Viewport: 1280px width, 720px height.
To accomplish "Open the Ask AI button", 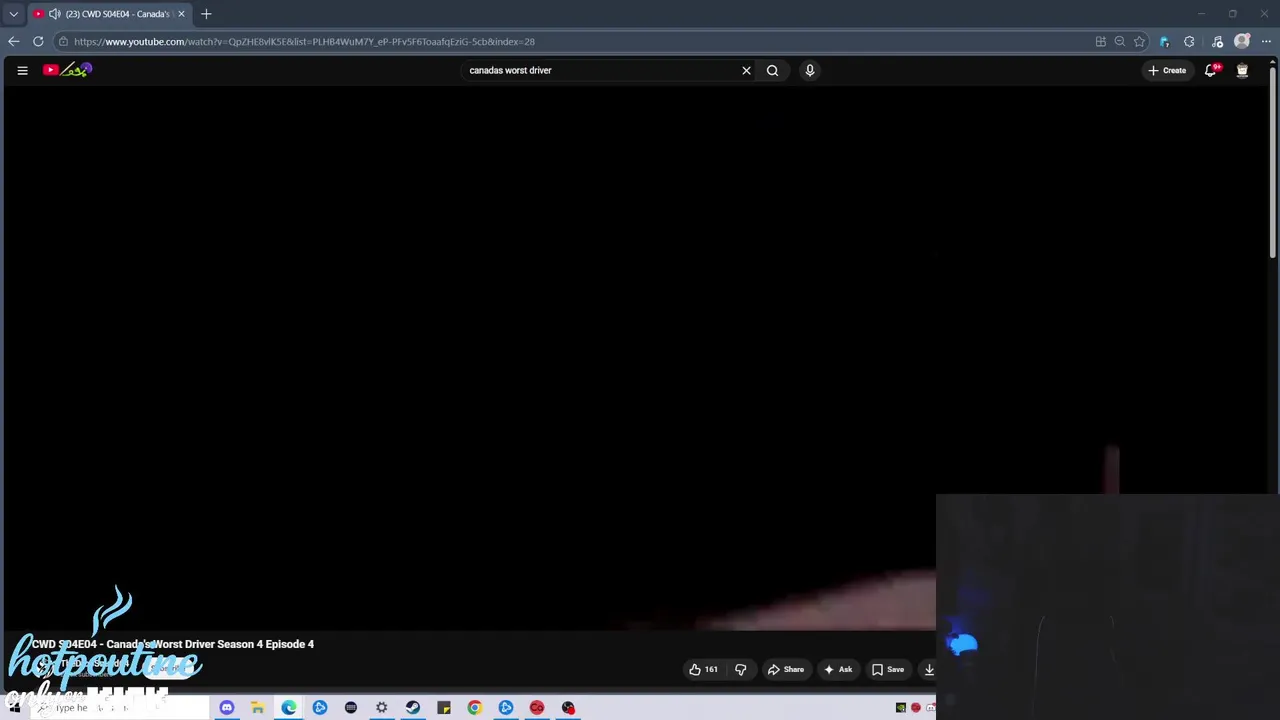I will pos(838,669).
